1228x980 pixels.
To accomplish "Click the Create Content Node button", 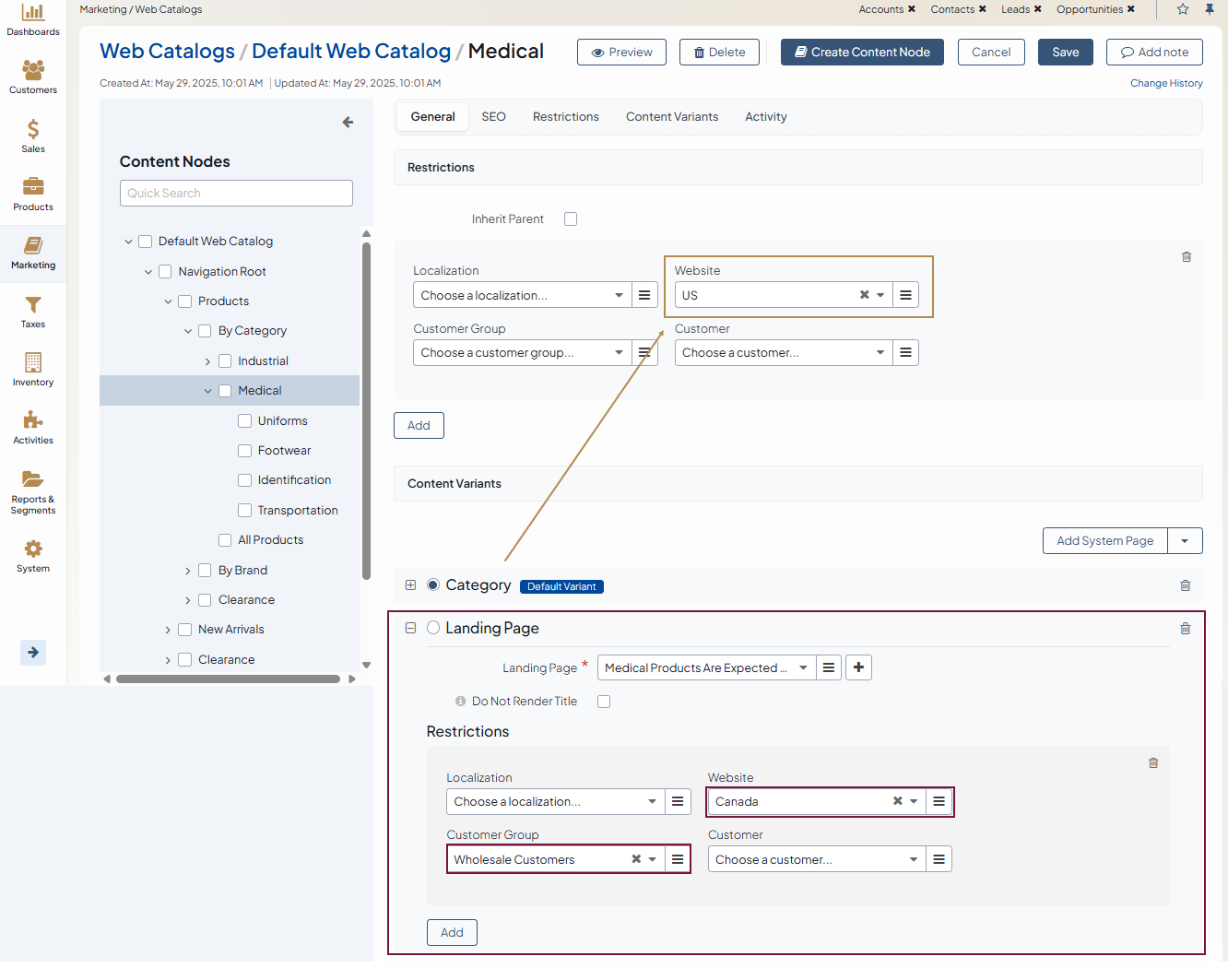I will pyautogui.click(x=862, y=53).
